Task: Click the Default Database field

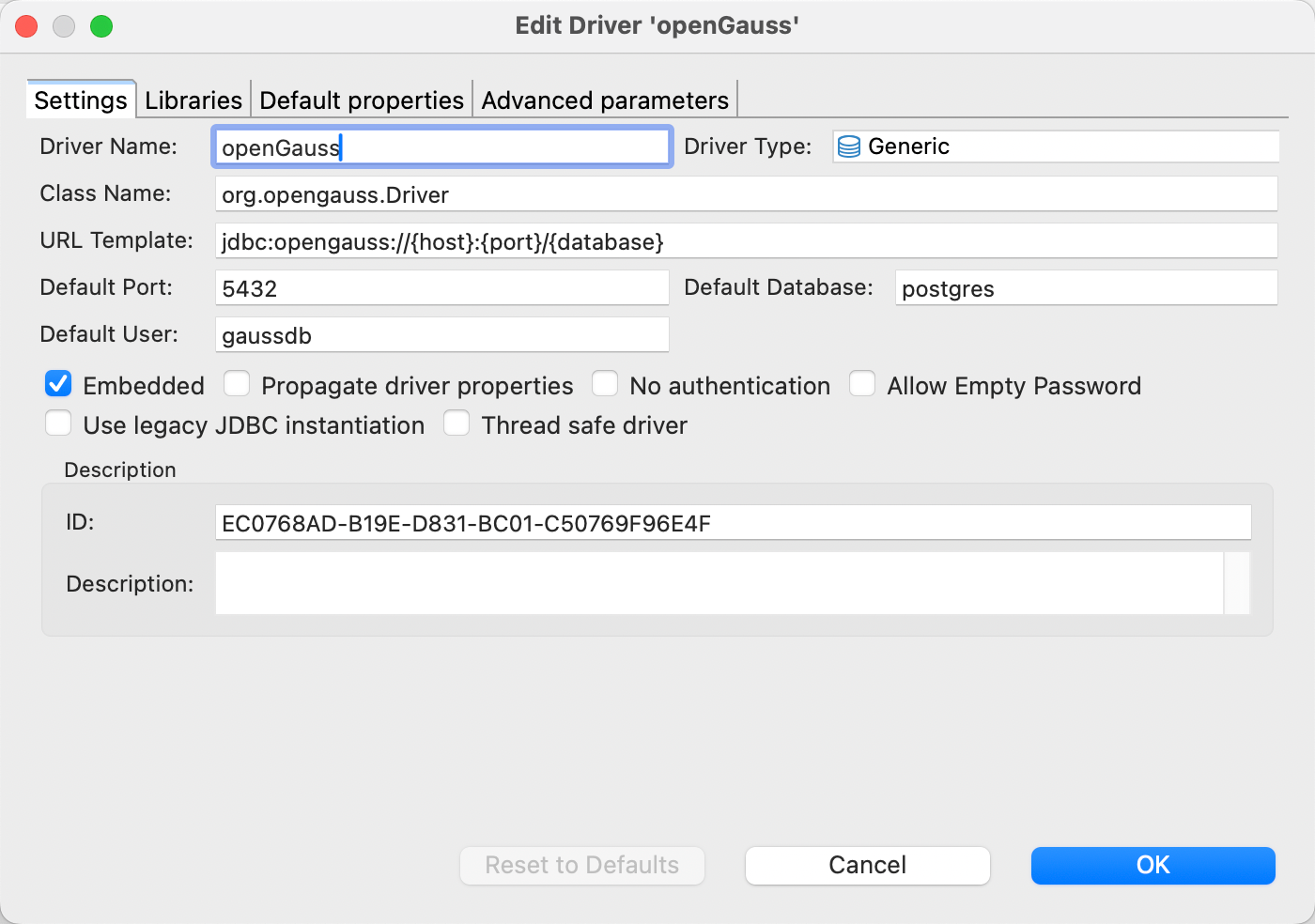Action: pyautogui.click(x=1086, y=288)
